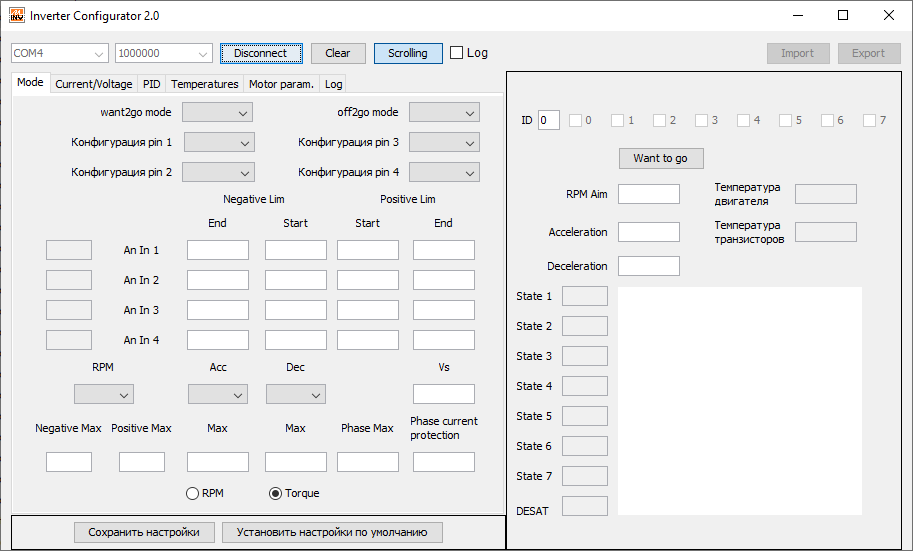Switch to the Current/Voltage tab

coord(93,84)
